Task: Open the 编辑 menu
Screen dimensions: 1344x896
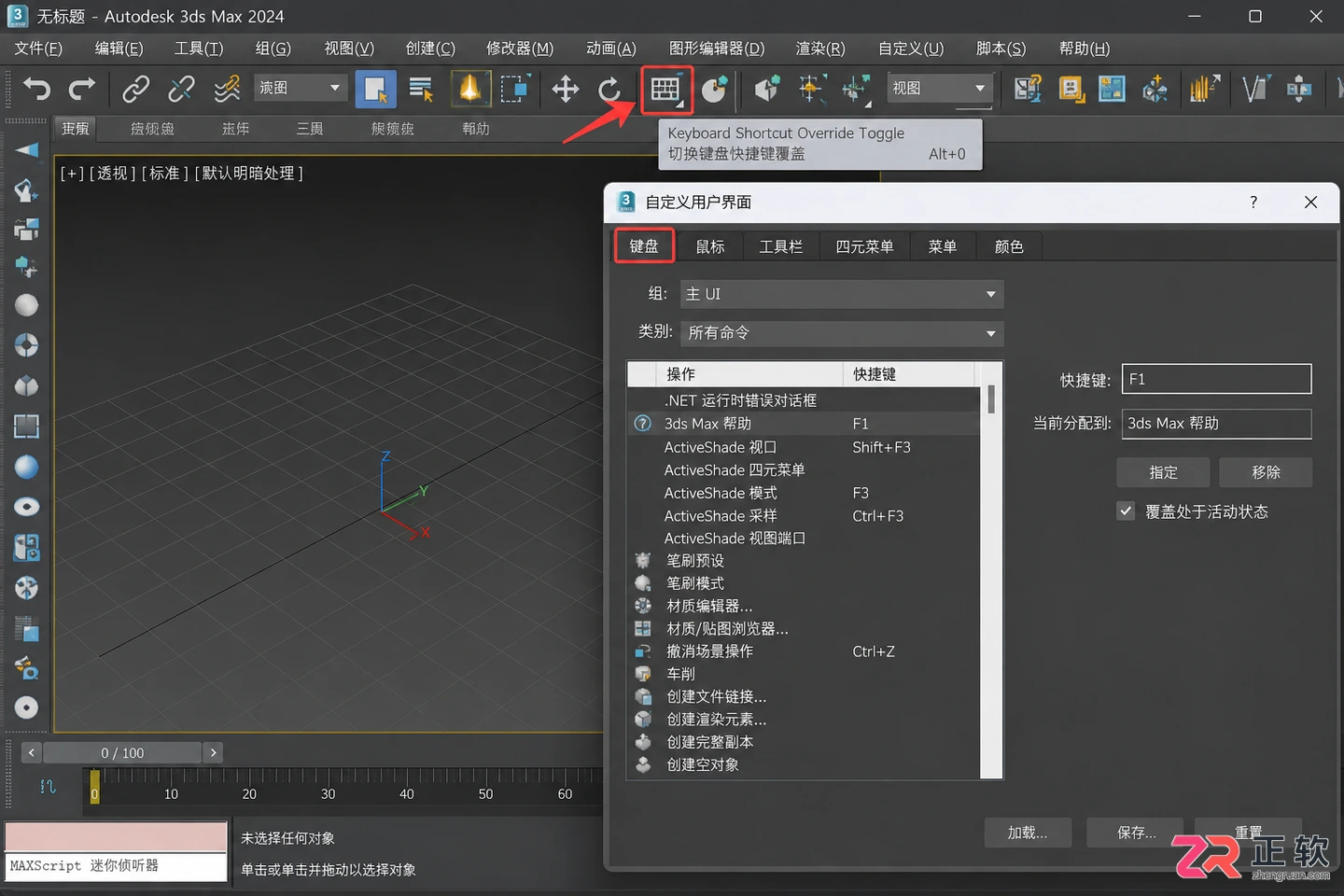Action: click(x=119, y=49)
